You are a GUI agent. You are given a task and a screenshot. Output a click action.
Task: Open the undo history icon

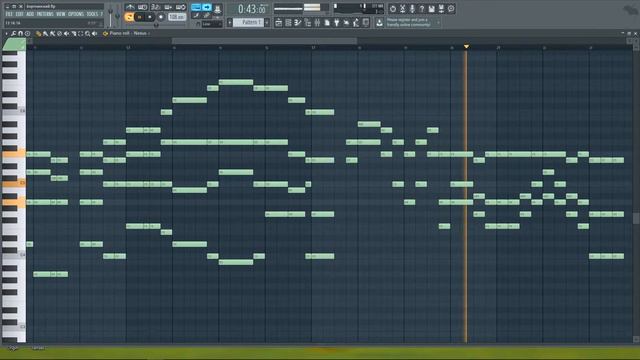(x=393, y=9)
